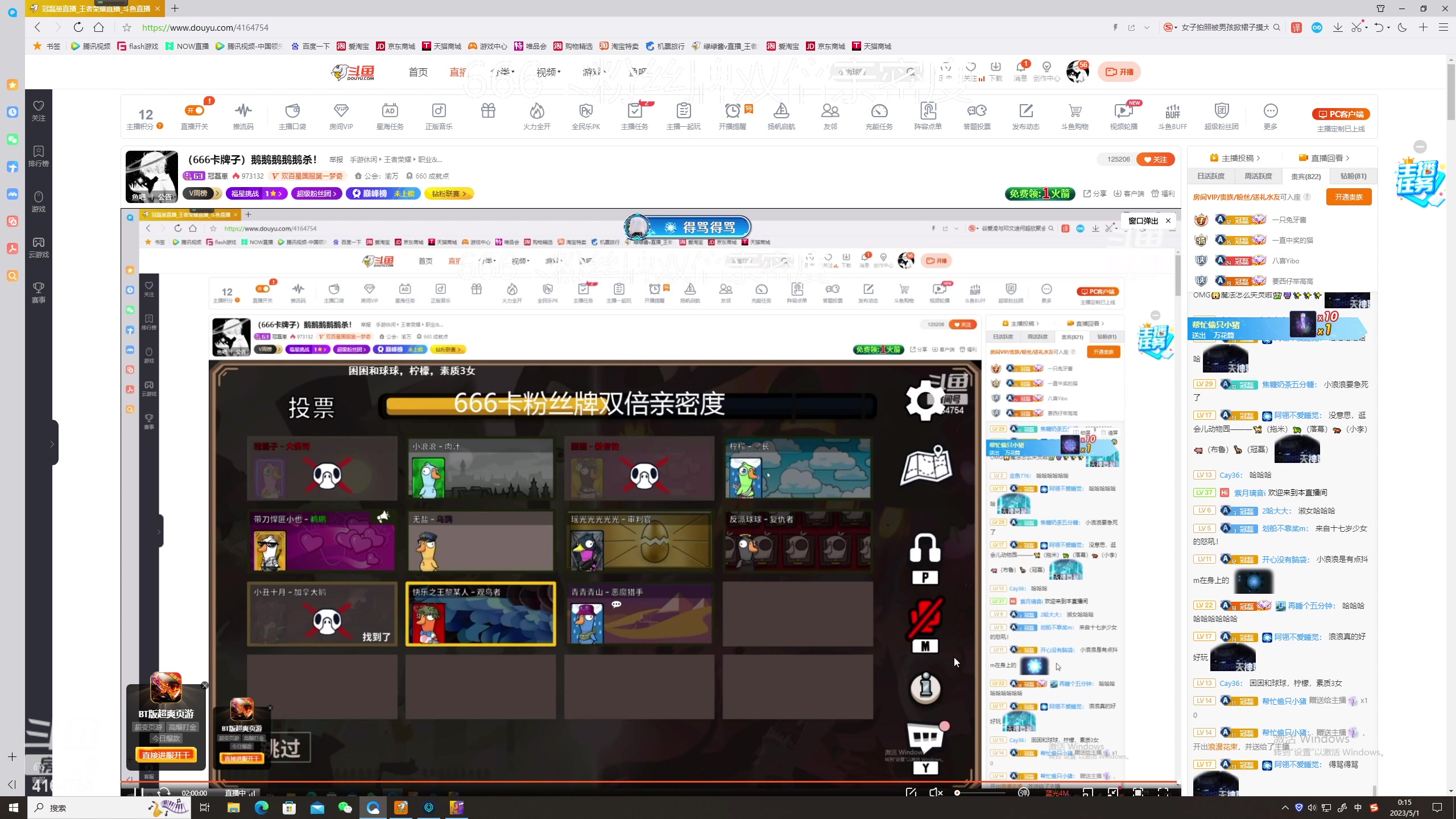Open 全民乐PK shield icon
The image size is (1456, 819).
point(586,110)
